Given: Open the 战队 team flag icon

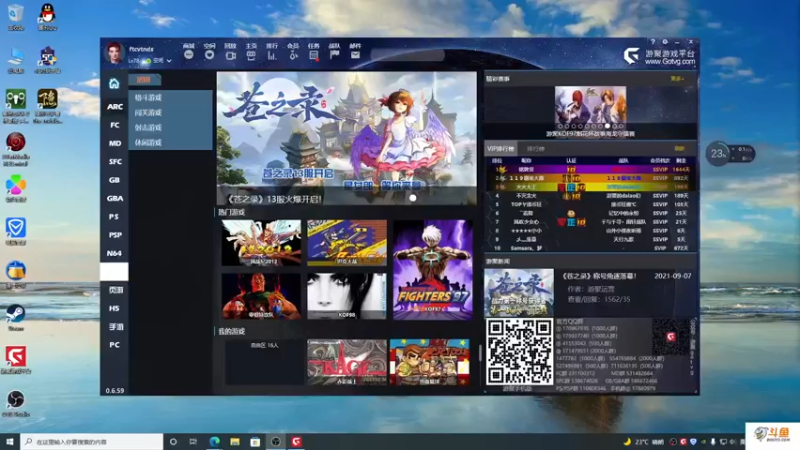Looking at the screenshot, I should point(334,52).
